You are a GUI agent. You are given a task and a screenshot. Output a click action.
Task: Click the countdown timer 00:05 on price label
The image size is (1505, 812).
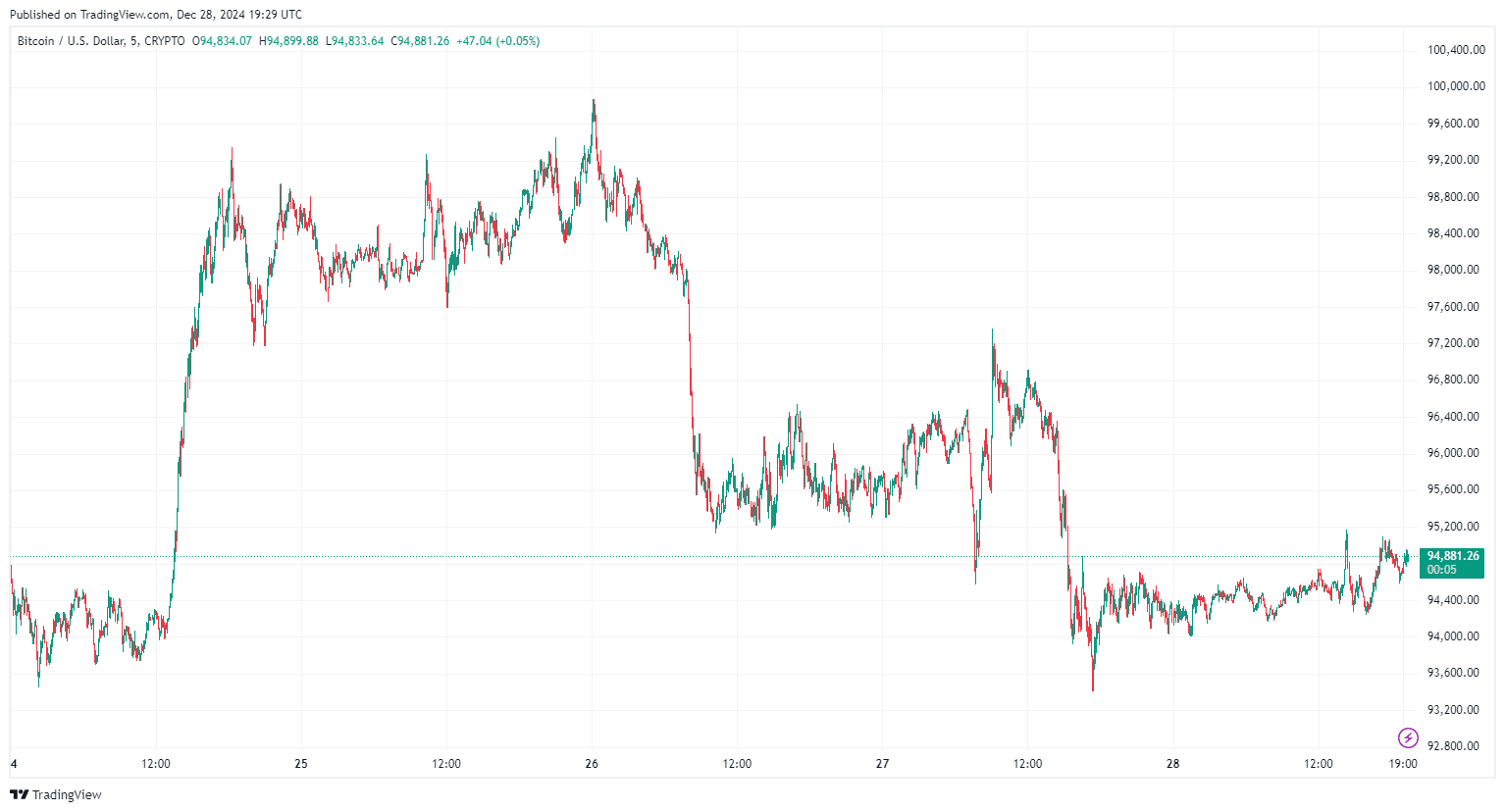click(1441, 570)
